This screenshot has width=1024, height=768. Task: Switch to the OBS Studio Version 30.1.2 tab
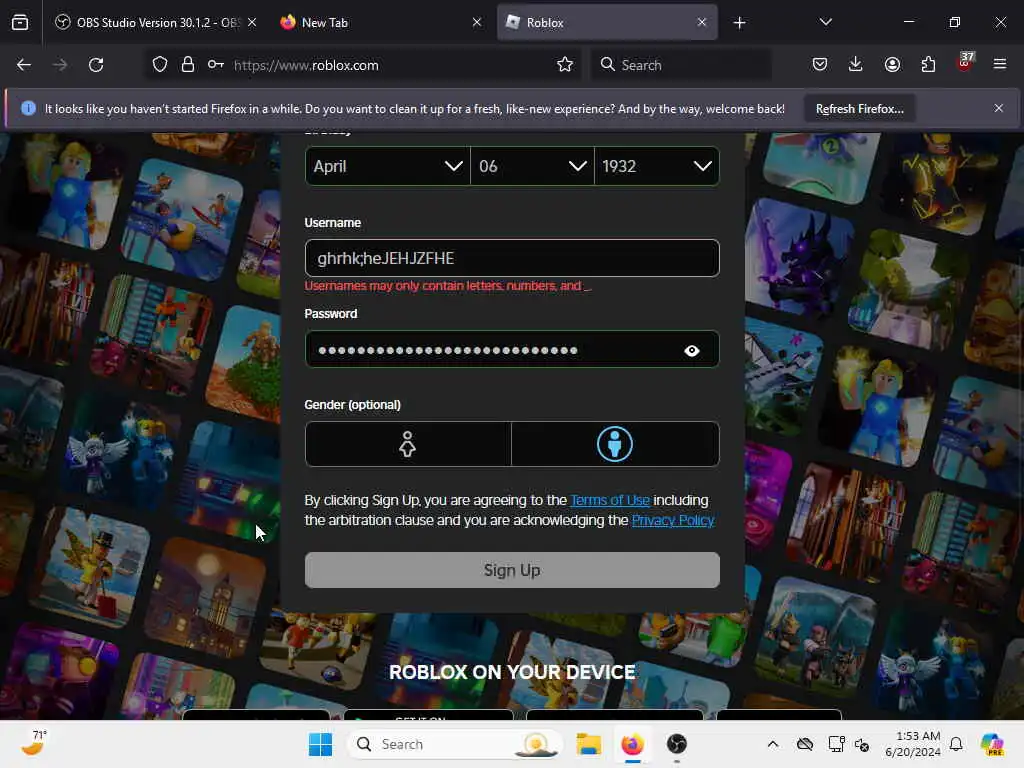(x=155, y=23)
